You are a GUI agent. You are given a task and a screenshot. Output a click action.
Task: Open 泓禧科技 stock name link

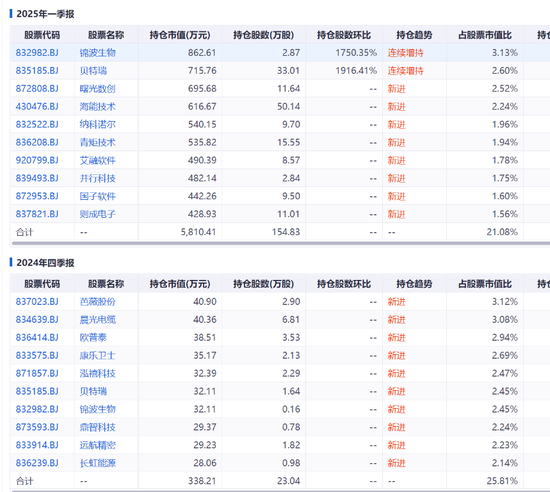pos(98,373)
